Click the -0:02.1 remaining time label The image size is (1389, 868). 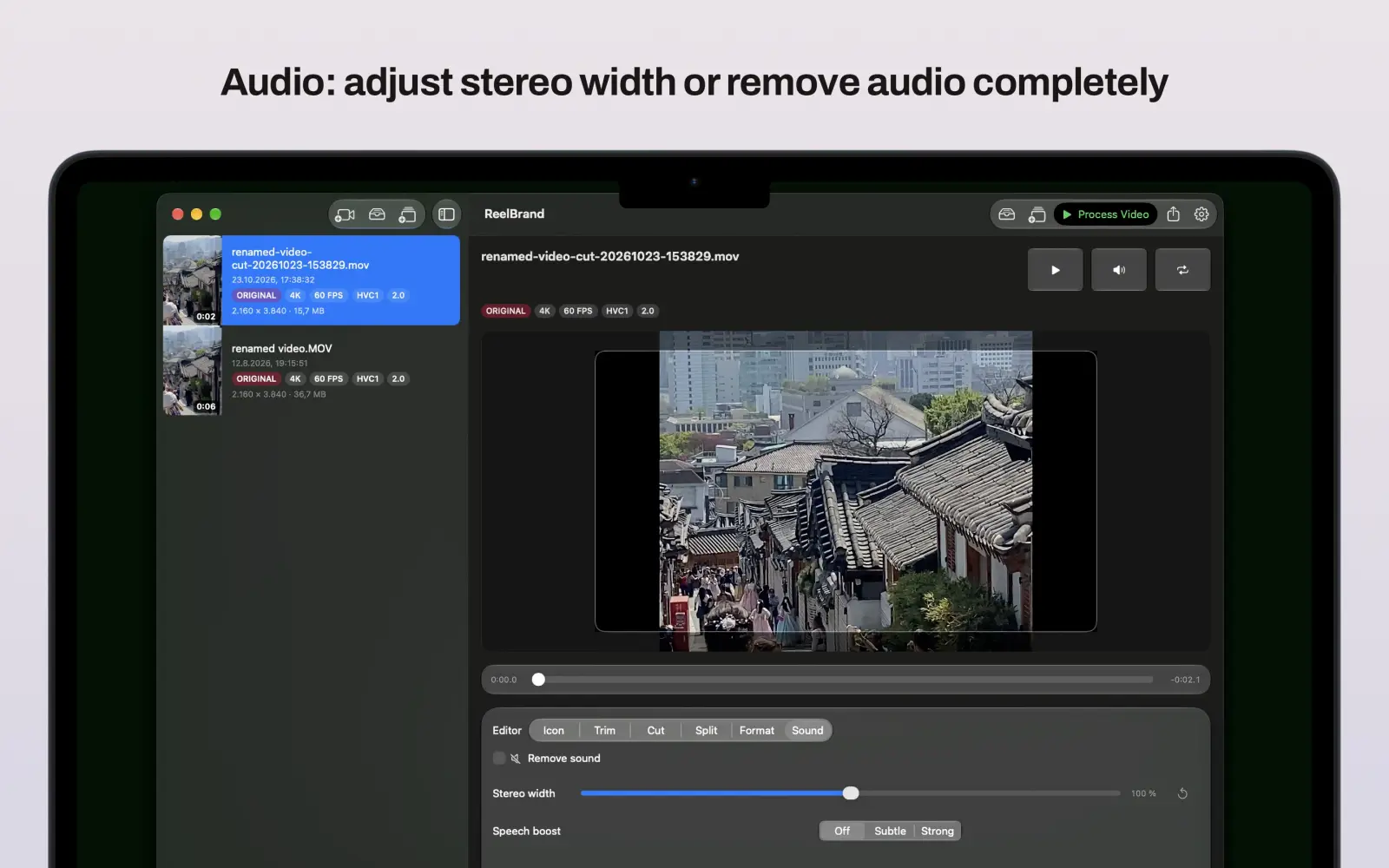(1185, 680)
